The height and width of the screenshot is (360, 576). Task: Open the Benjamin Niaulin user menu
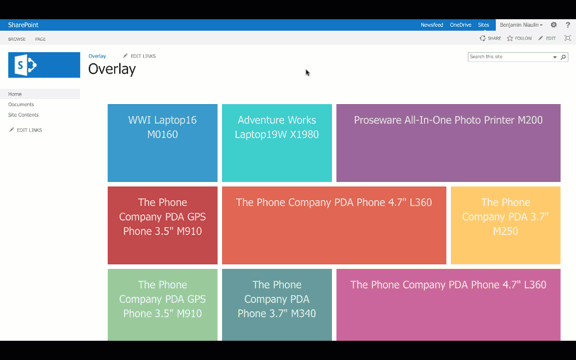[521, 25]
